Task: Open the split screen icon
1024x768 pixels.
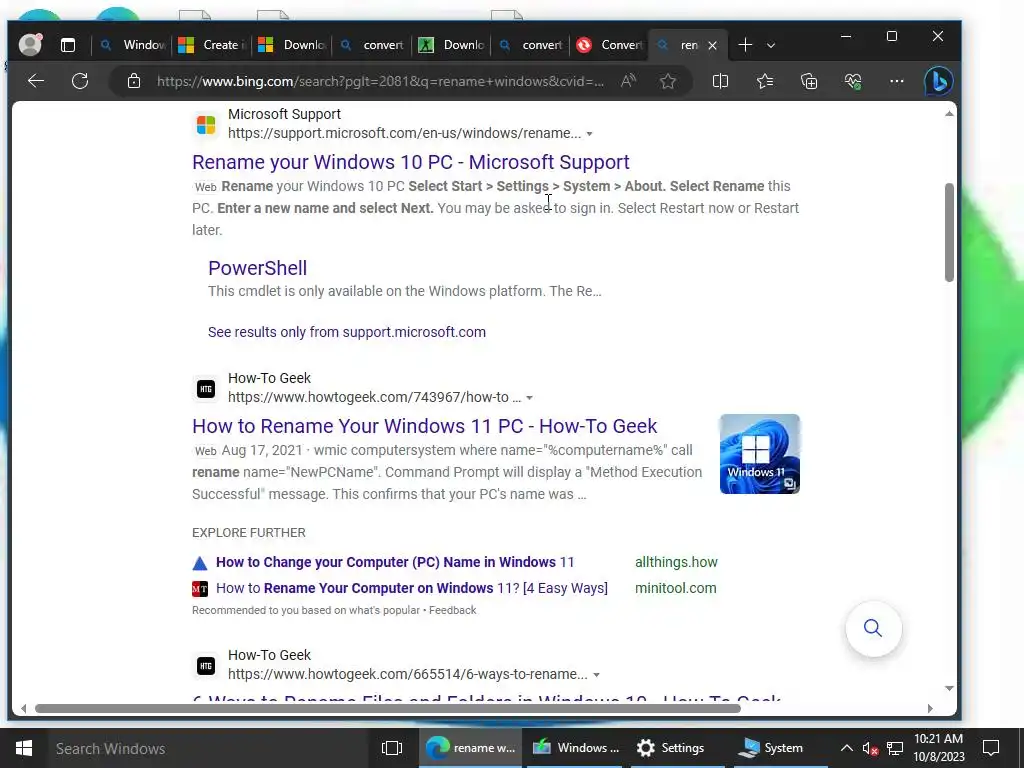Action: (x=720, y=81)
